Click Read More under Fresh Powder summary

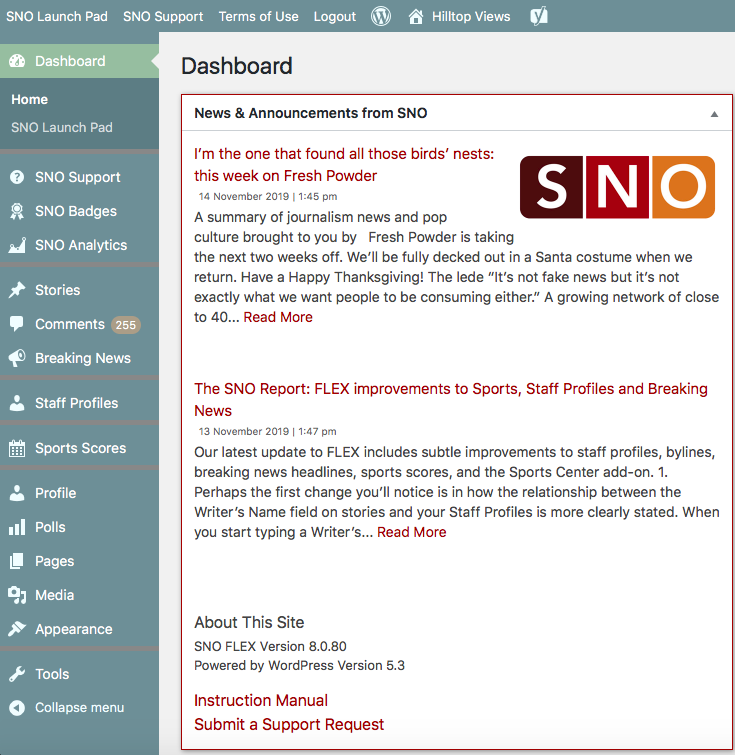coord(278,317)
